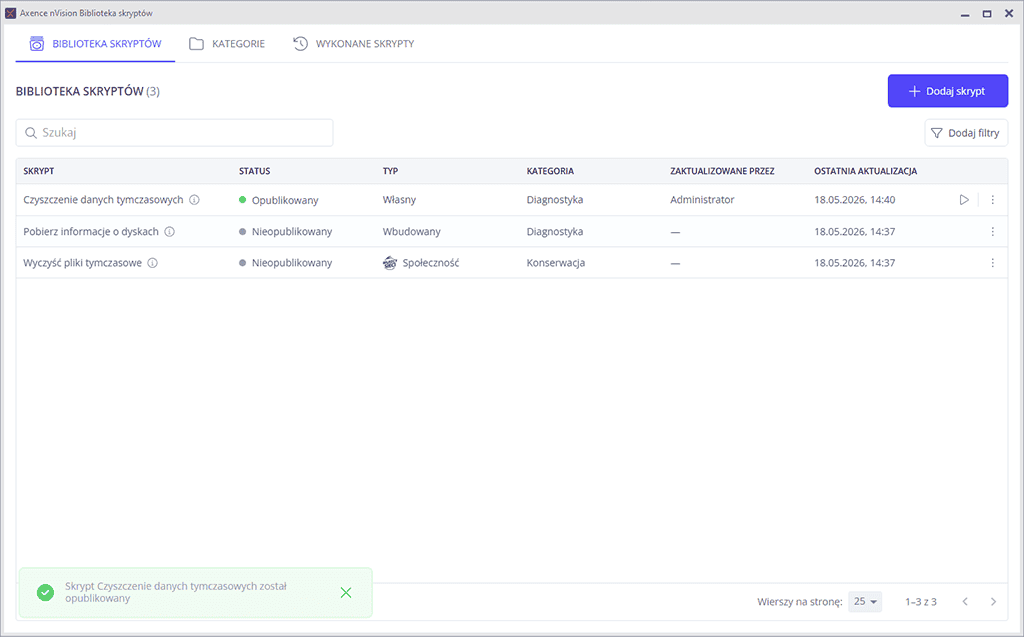This screenshot has width=1024, height=637.
Task: Open more options for Pobierz informacje o dyskach
Action: coord(993,231)
